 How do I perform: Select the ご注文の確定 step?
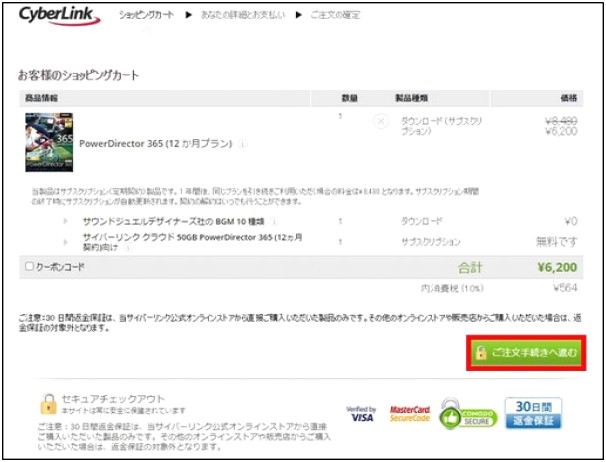click(335, 15)
